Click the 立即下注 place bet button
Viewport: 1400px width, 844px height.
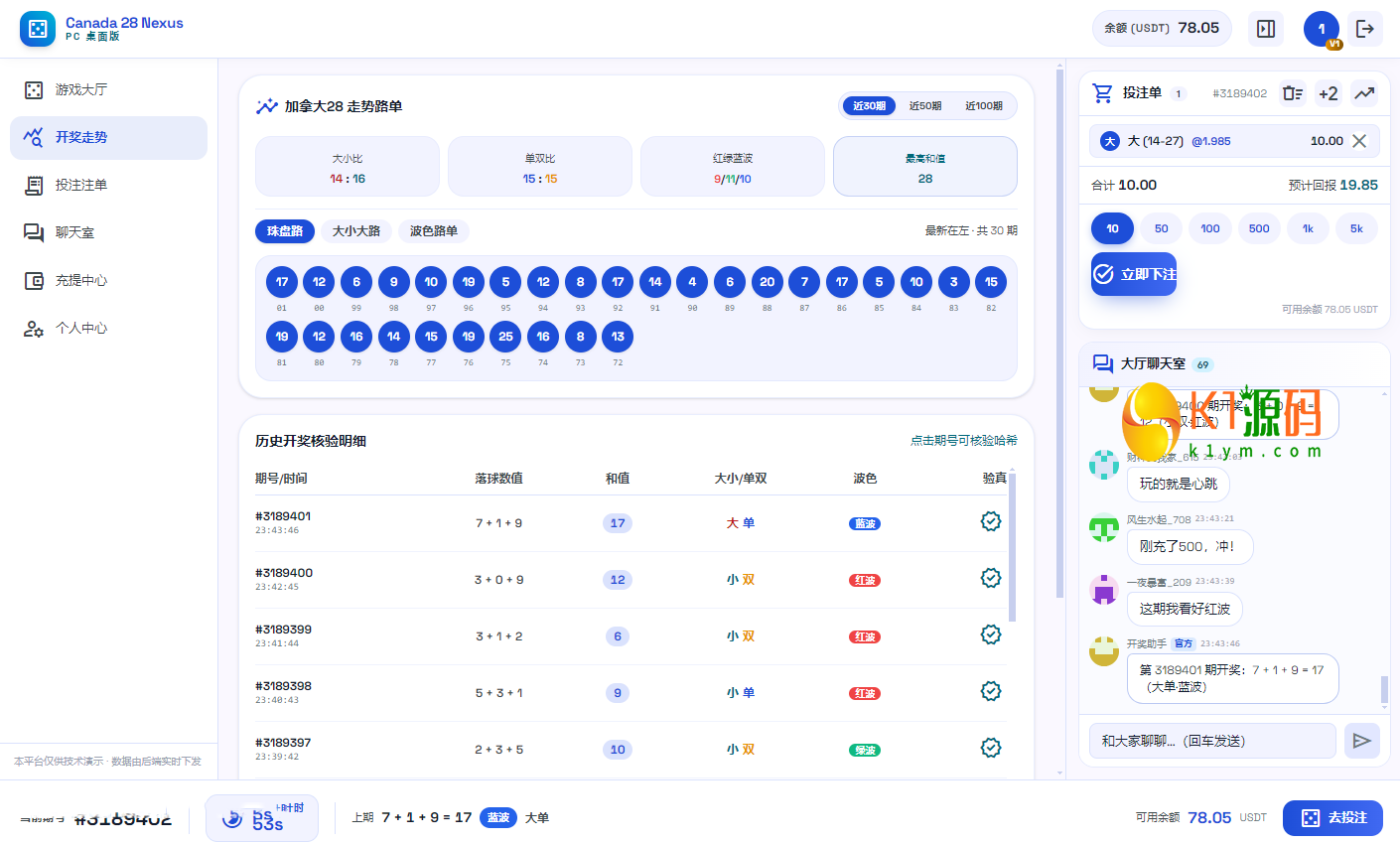coord(1134,274)
